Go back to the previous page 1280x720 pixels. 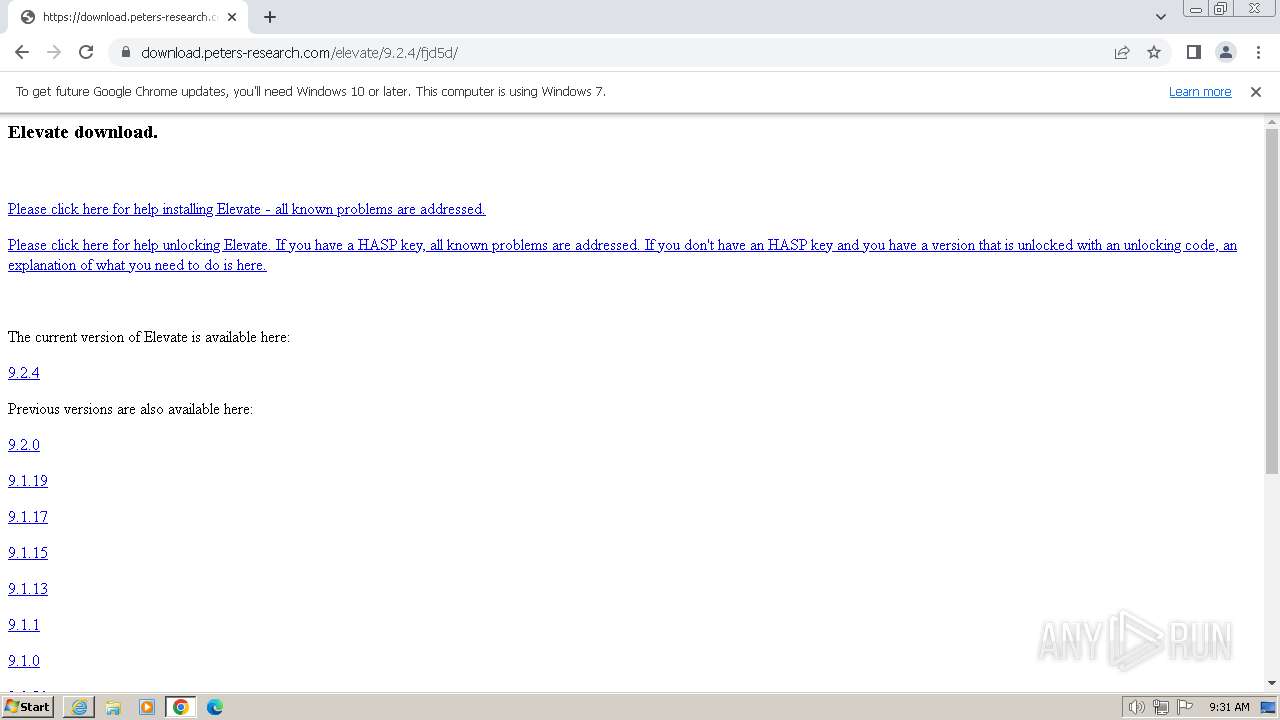(x=22, y=52)
